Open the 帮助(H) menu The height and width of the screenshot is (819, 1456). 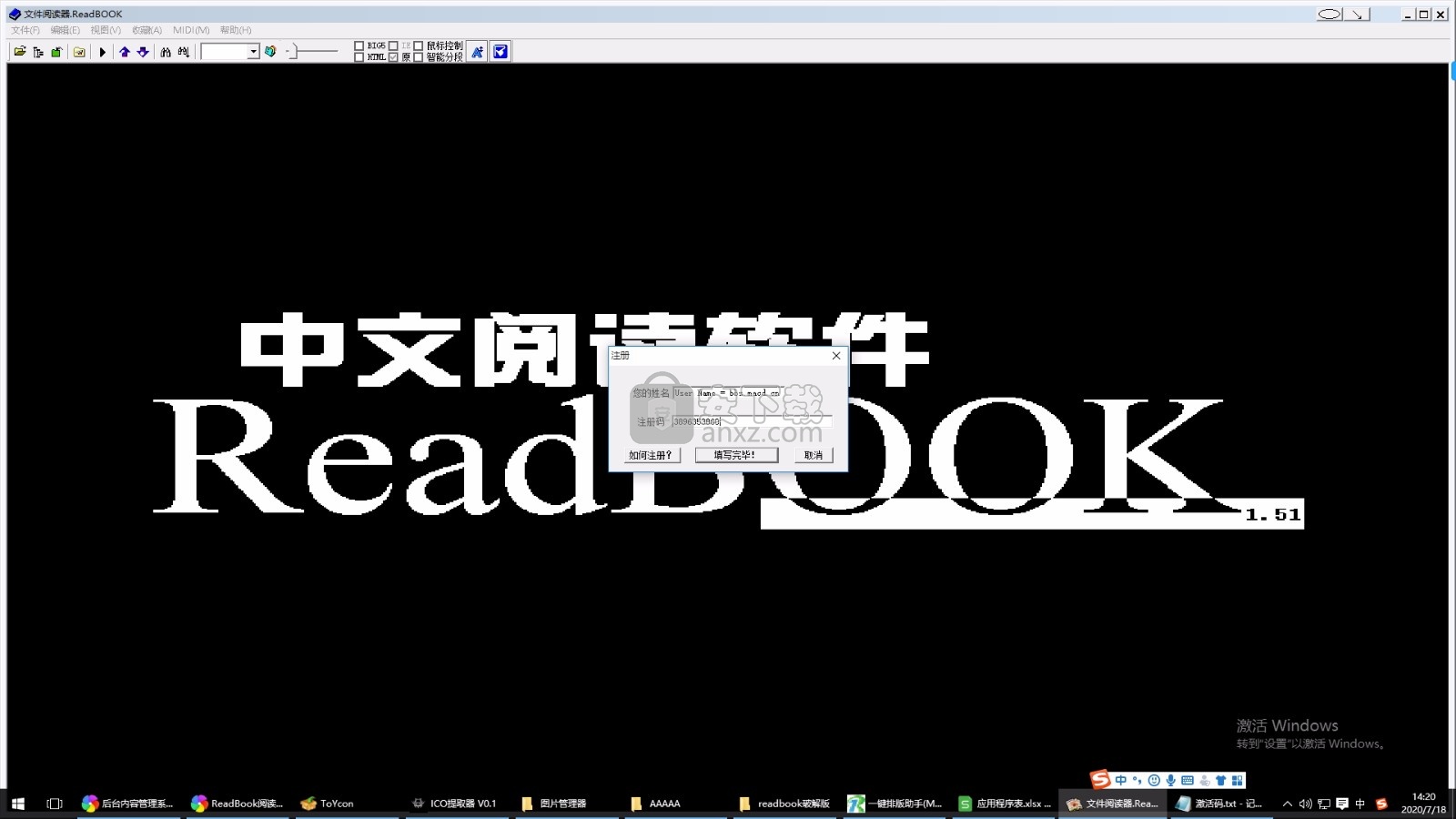[x=236, y=30]
